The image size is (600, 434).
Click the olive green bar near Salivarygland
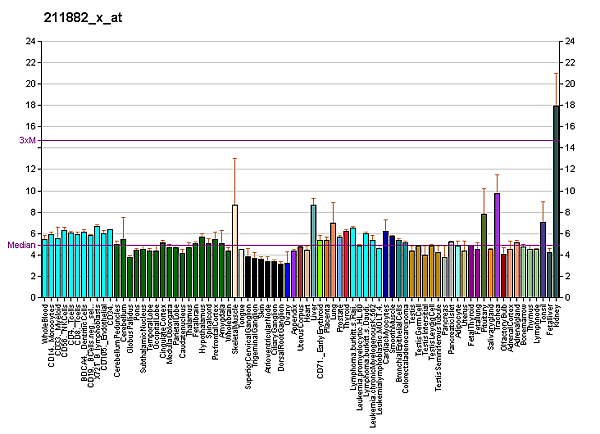click(x=484, y=255)
